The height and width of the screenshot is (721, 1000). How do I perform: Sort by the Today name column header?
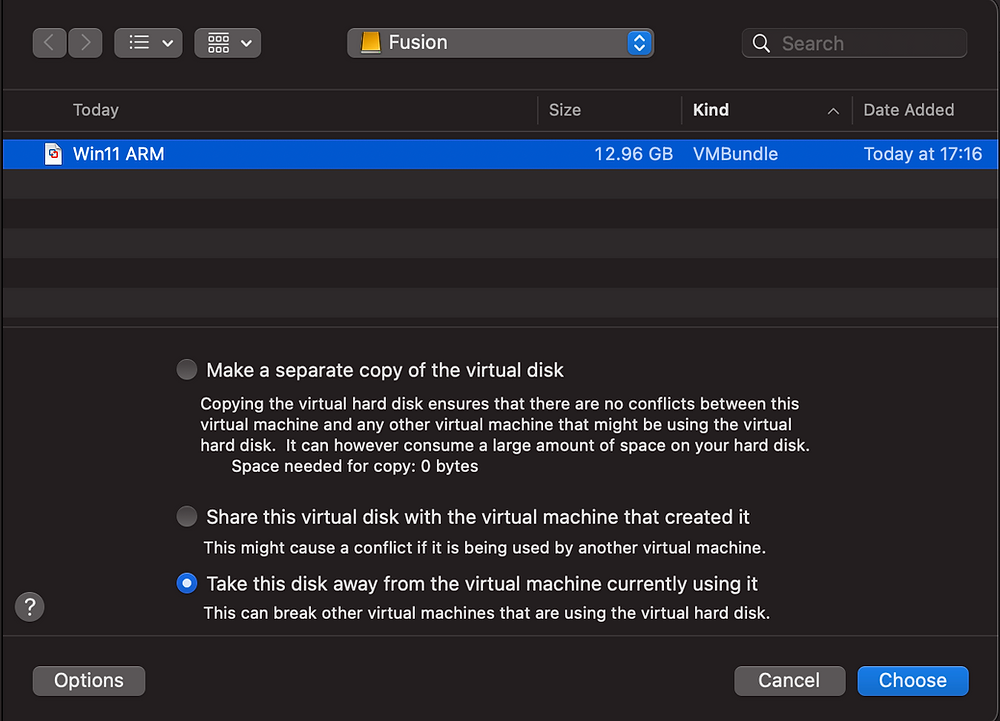tap(96, 110)
